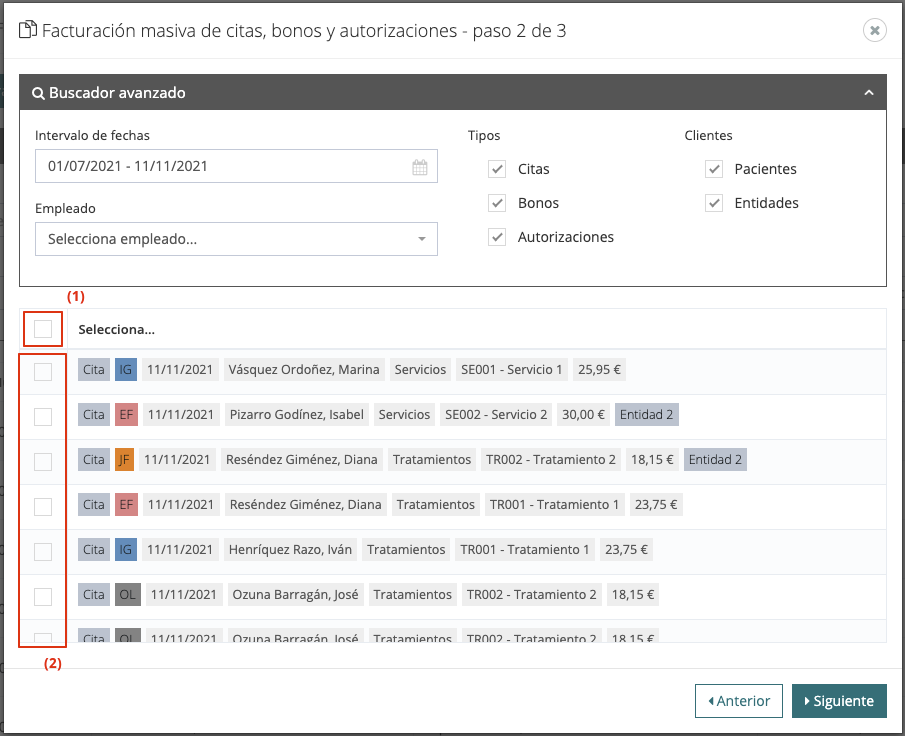Go to next step with Siguiente

(839, 701)
